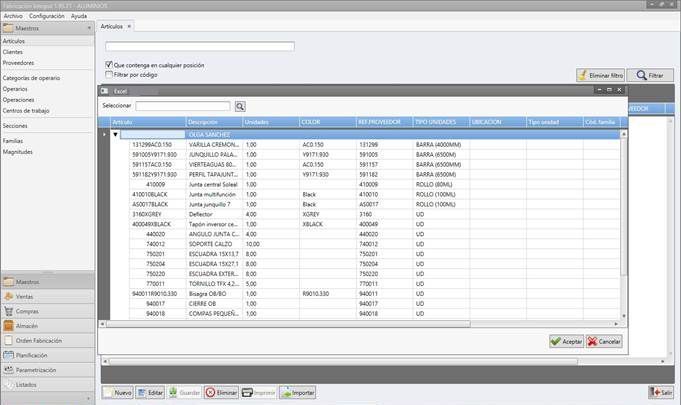The height and width of the screenshot is (405, 681).
Task: Sort by the TIPO UNIDADES column header
Action: click(x=441, y=122)
